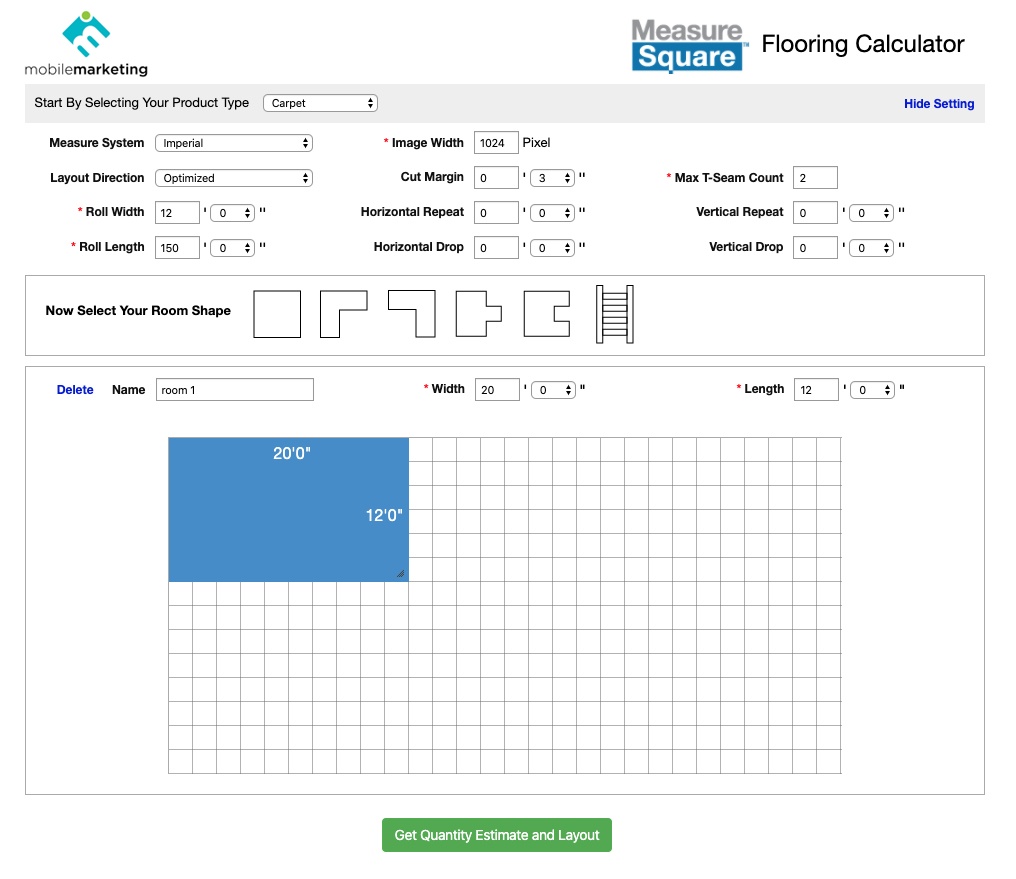
Task: Open the Layout Direction dropdown
Action: pos(234,178)
